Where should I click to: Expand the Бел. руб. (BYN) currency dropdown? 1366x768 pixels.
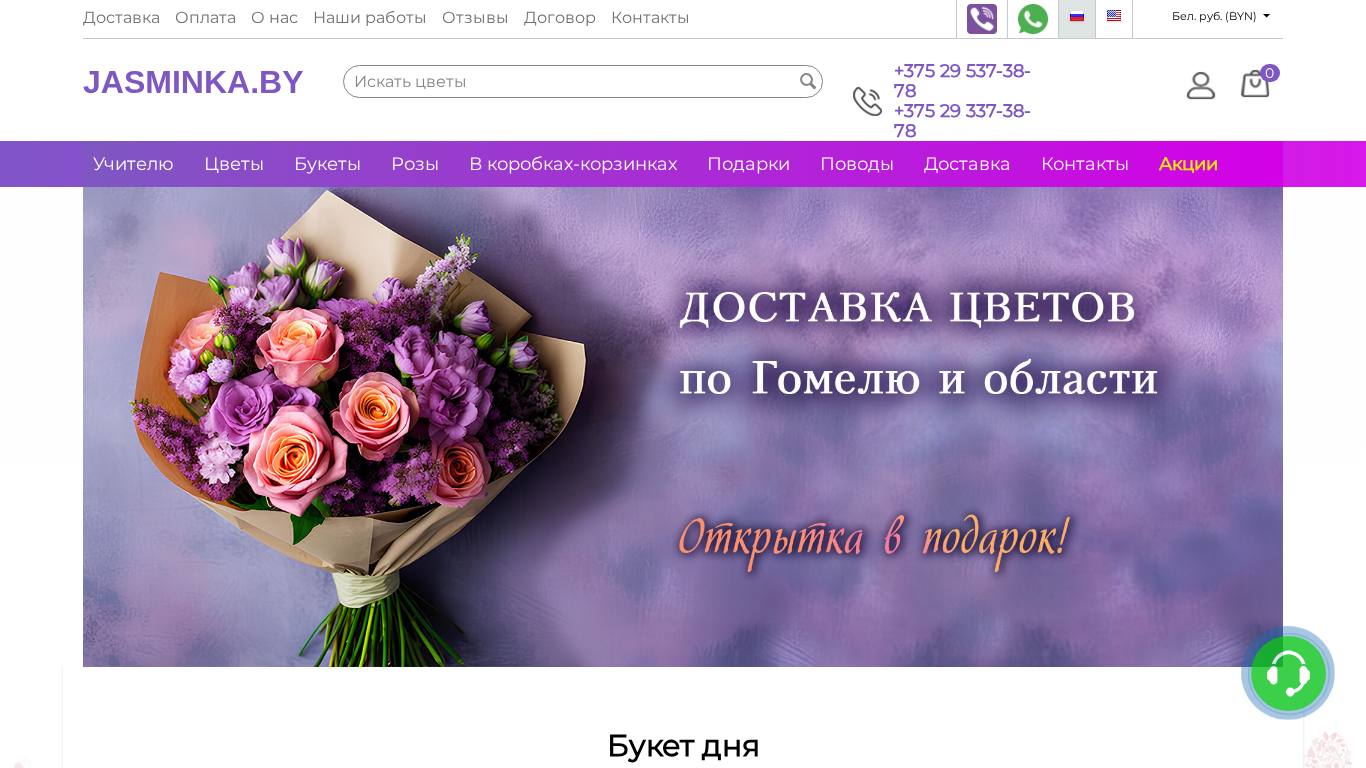click(x=1221, y=17)
